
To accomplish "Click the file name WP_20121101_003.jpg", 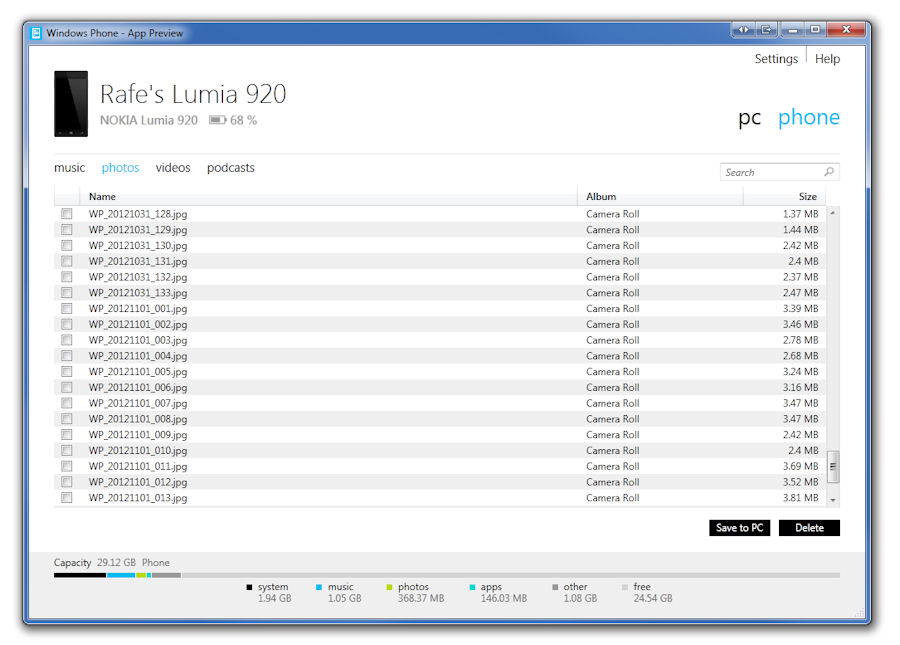I will (138, 340).
